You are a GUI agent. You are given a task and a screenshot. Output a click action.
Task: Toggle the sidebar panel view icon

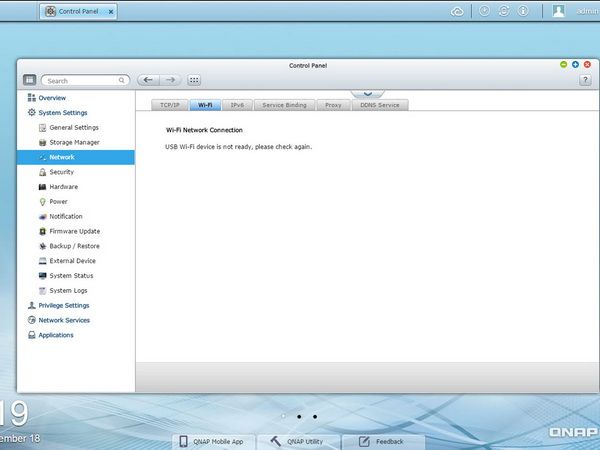(29, 80)
